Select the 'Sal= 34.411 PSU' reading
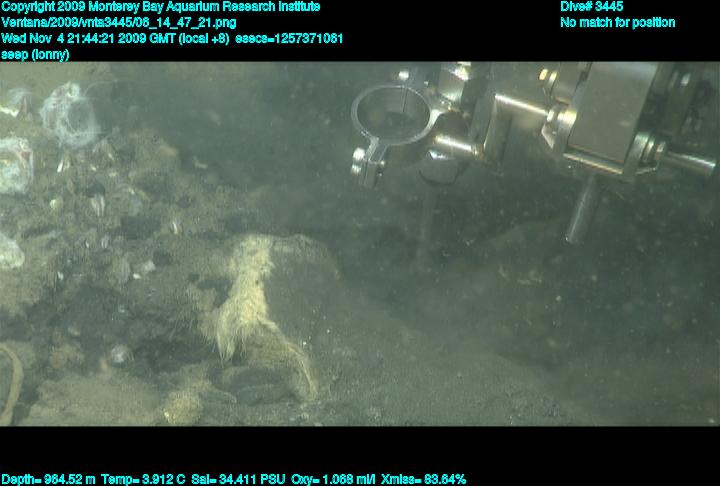The height and width of the screenshot is (486, 720). [x=238, y=480]
